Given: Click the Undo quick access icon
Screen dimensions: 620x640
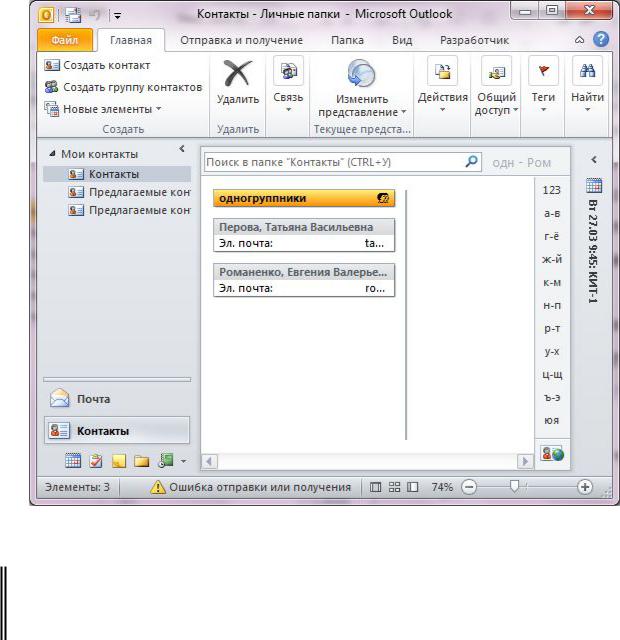Looking at the screenshot, I should 95,15.
